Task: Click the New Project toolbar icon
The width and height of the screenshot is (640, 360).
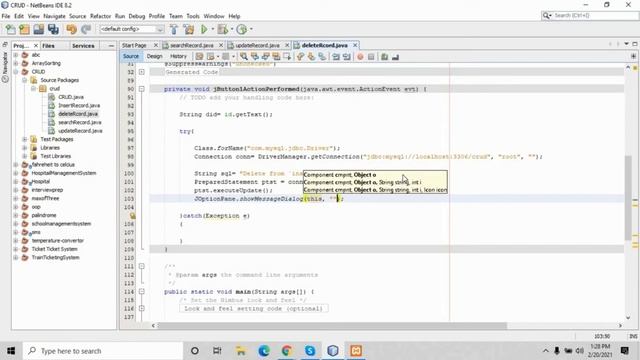Action: (24, 29)
